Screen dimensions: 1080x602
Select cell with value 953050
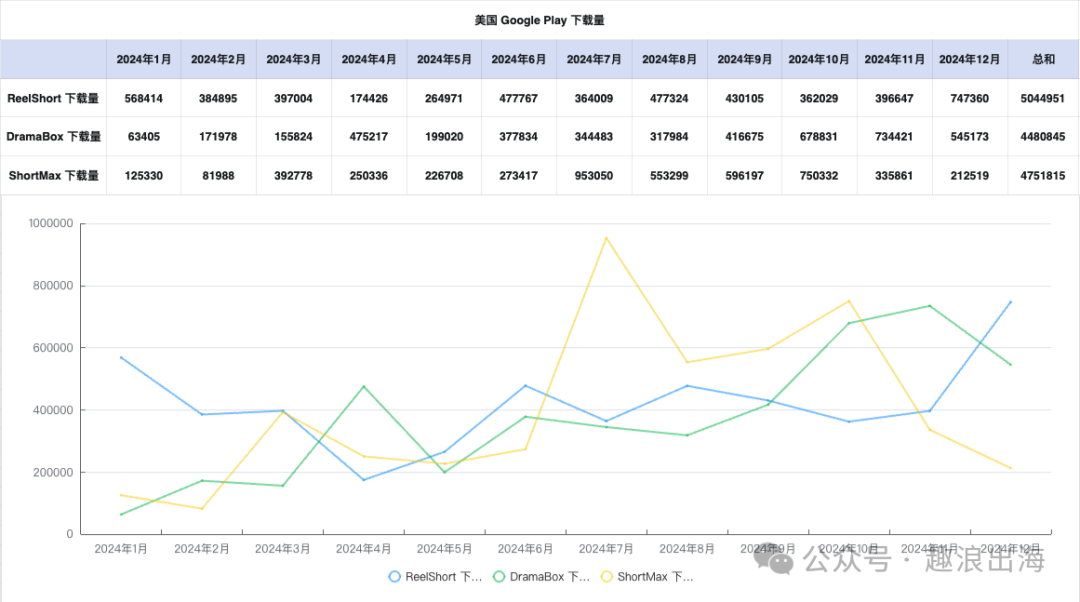click(594, 176)
